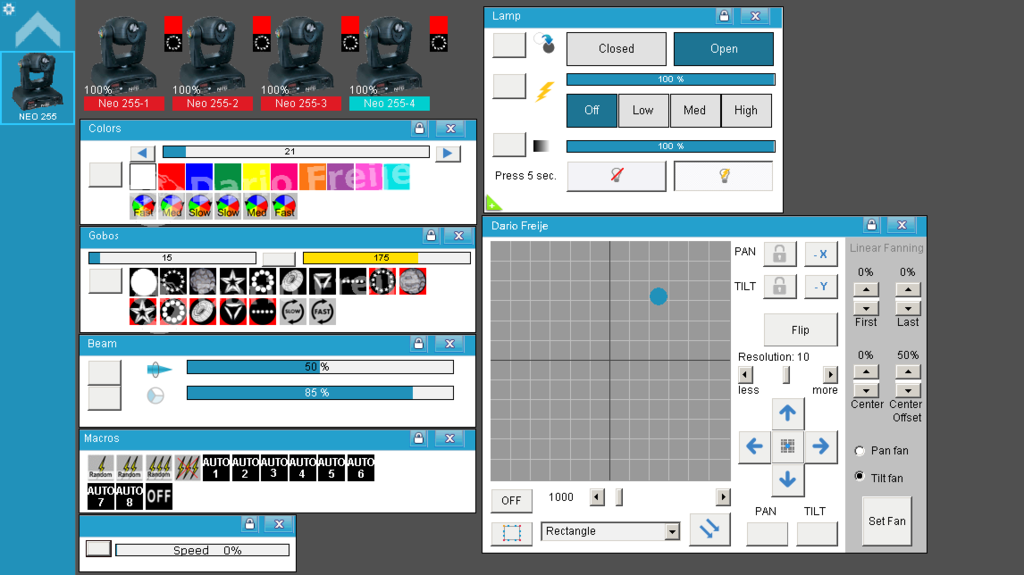Select SLOW gobo rotation icon
The height and width of the screenshot is (575, 1024).
coord(293,312)
